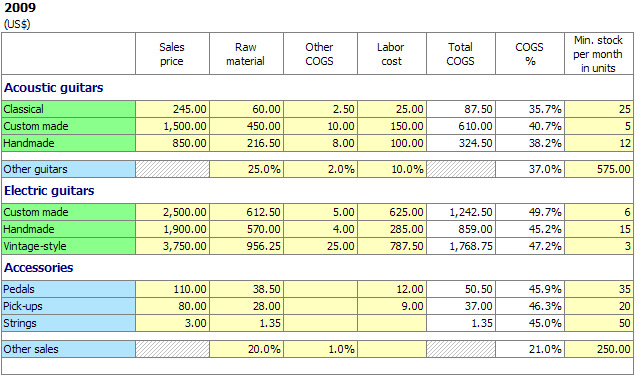Viewport: 635px width, 376px height.
Task: Click Pedals total COGS 50.50
Action: click(461, 289)
